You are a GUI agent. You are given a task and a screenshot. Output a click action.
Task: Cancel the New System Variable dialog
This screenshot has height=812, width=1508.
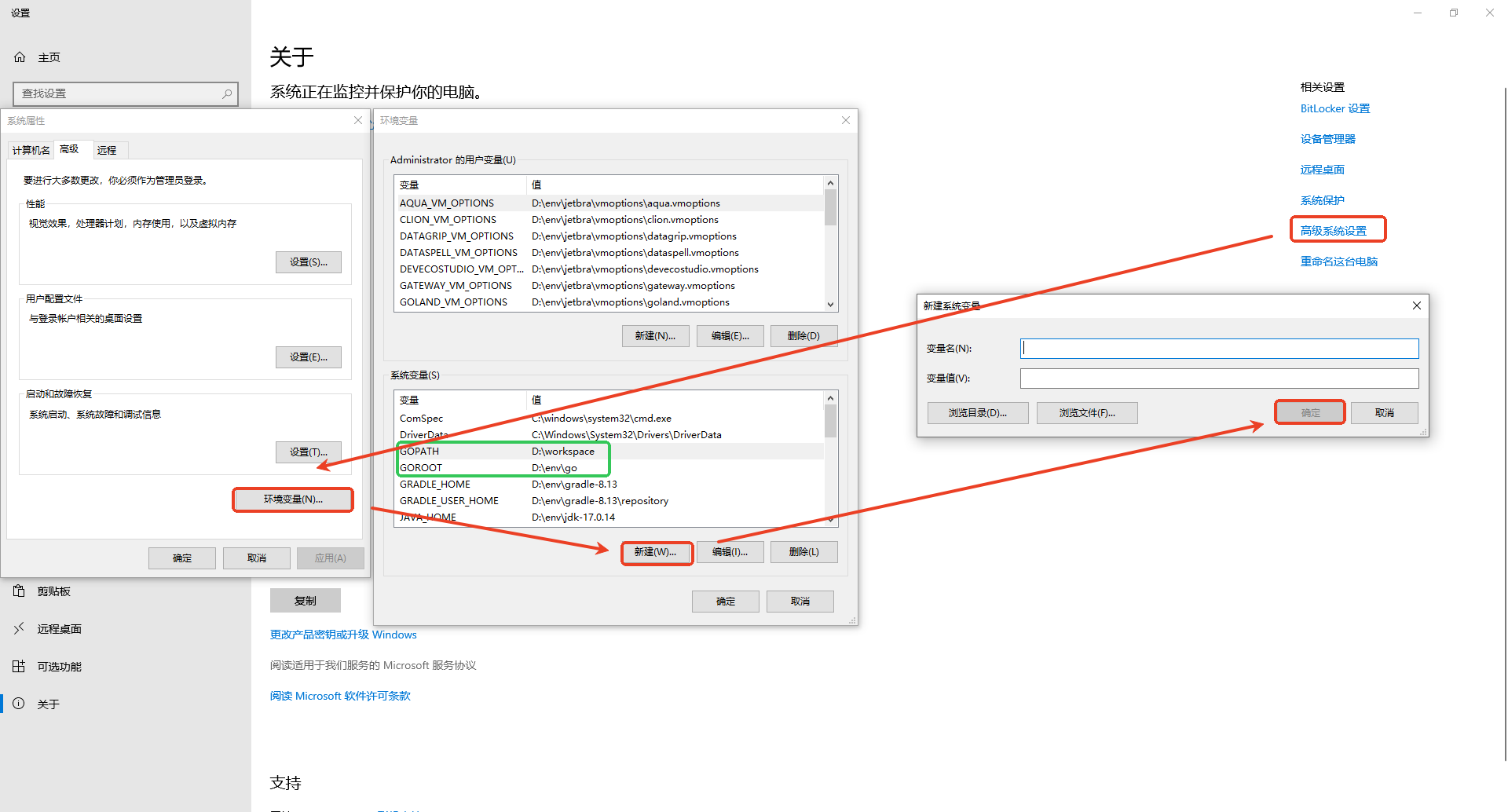(1385, 413)
